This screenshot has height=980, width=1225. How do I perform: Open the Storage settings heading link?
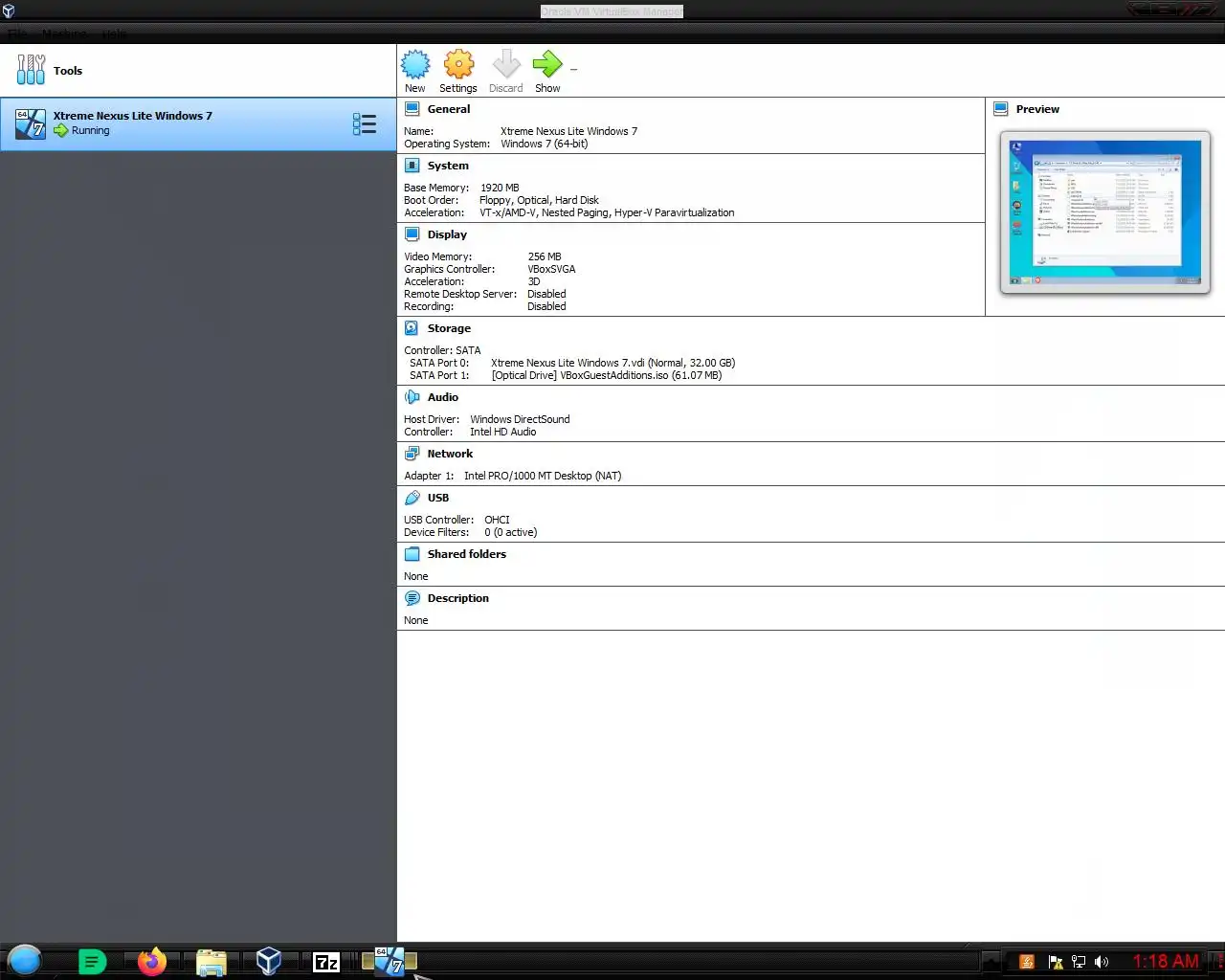pos(449,328)
